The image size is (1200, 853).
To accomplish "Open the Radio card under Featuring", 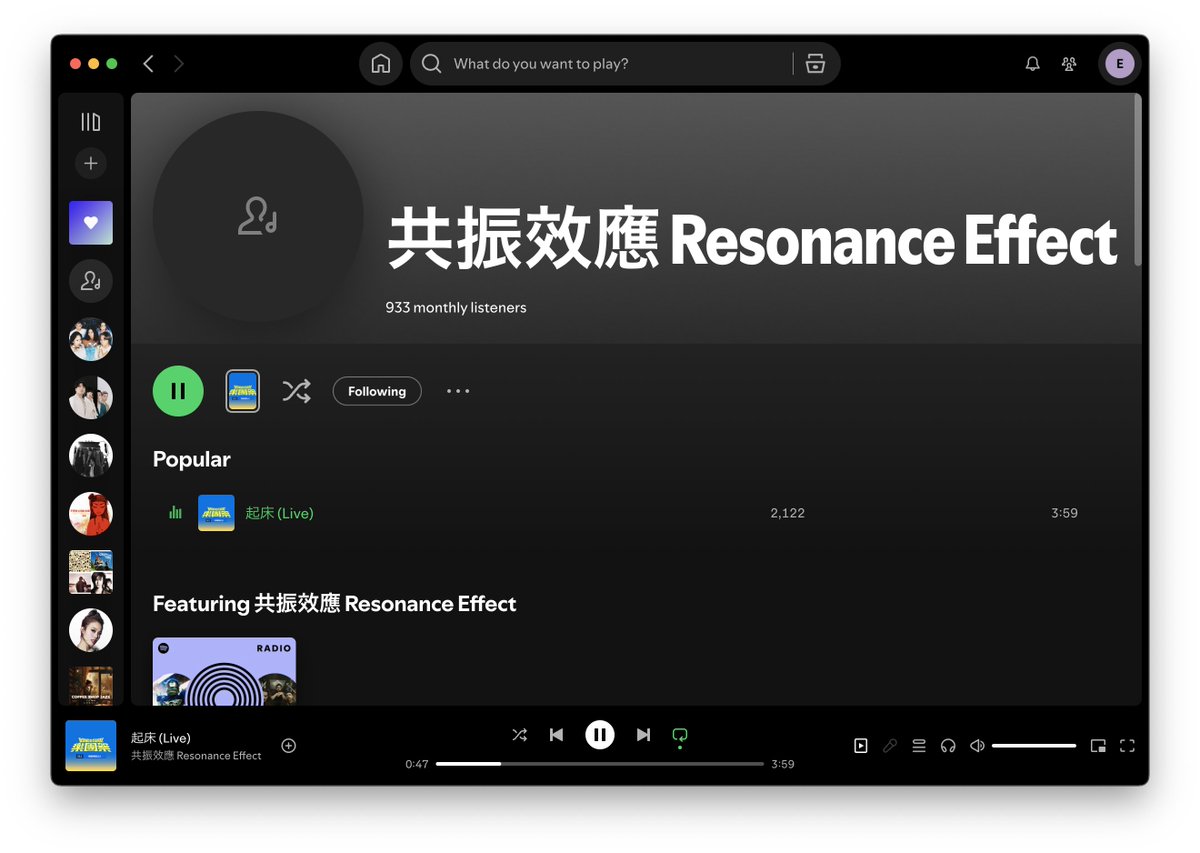I will [x=224, y=671].
